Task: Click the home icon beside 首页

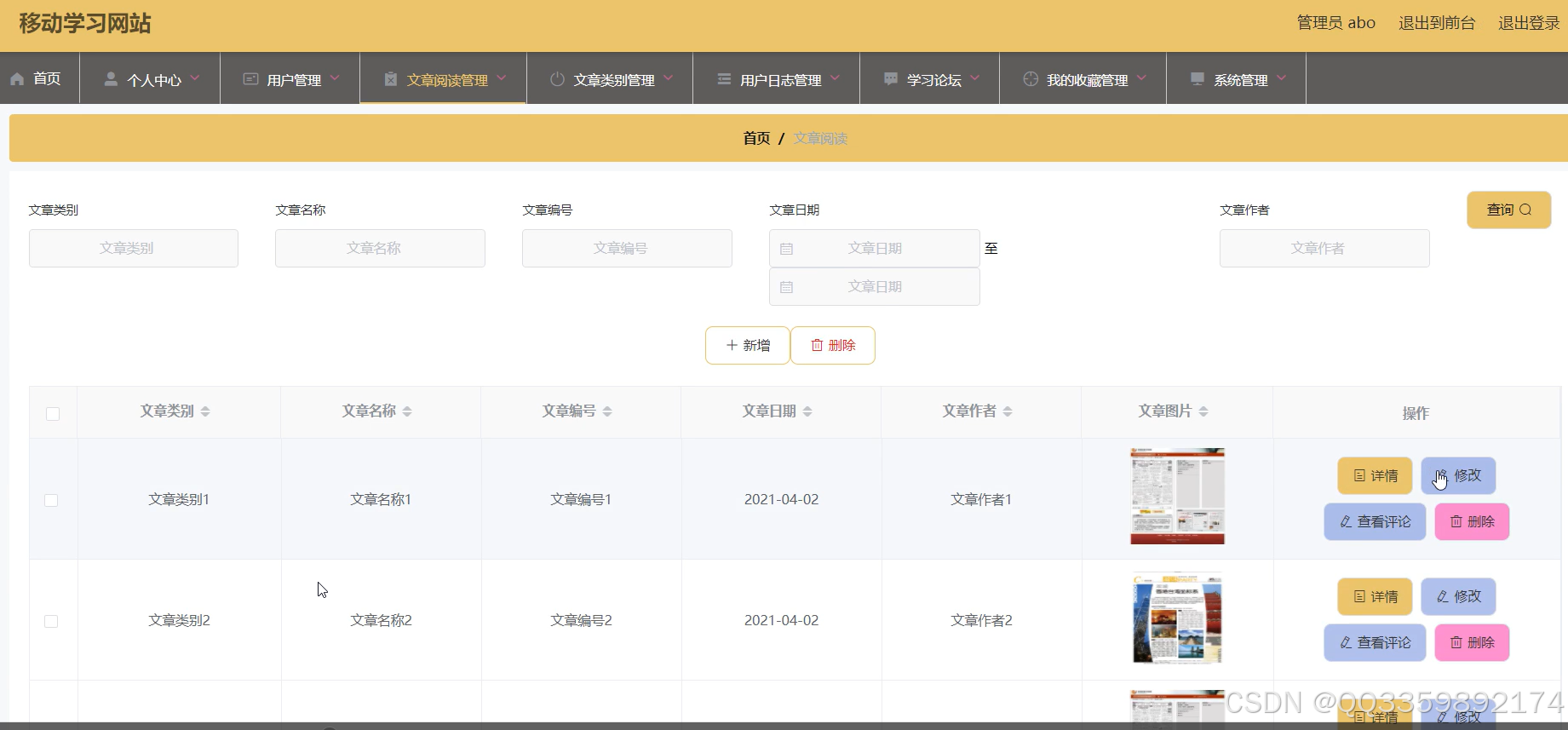Action: click(17, 79)
